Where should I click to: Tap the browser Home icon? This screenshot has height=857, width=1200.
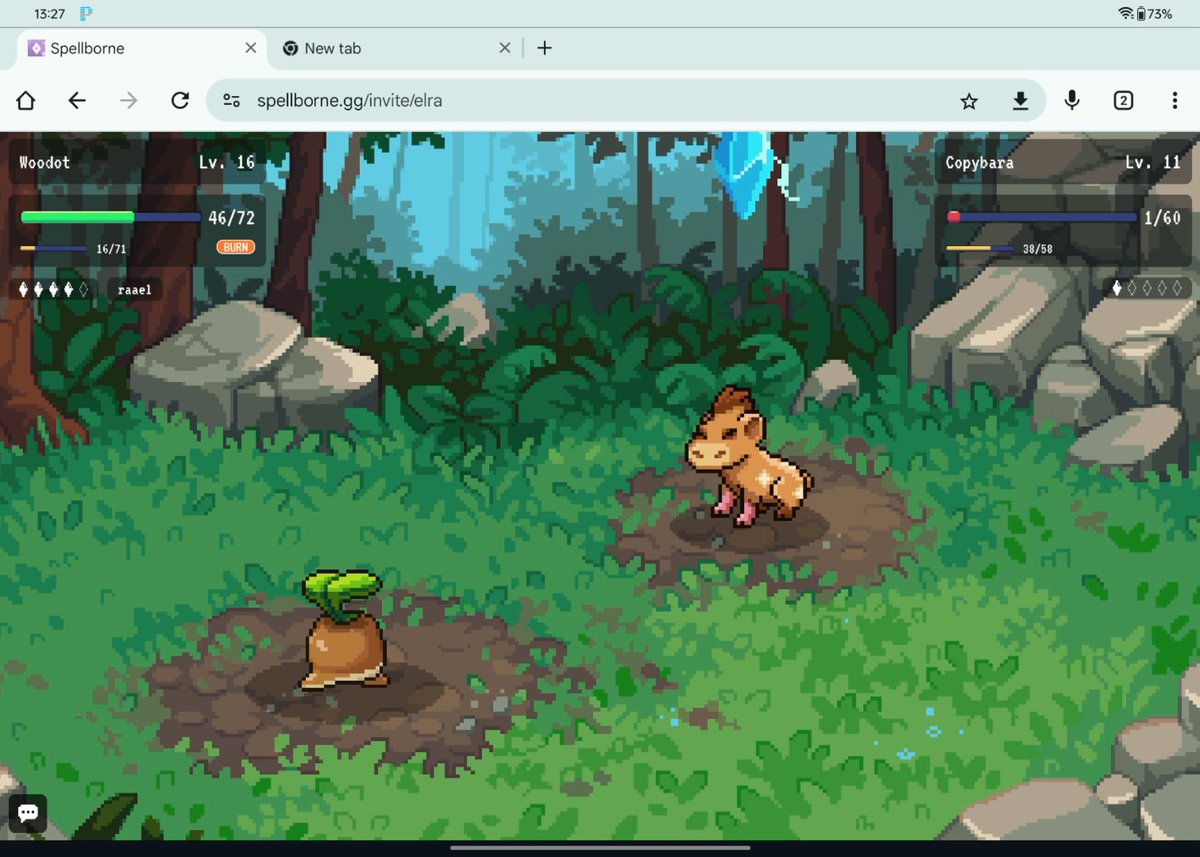click(x=26, y=100)
